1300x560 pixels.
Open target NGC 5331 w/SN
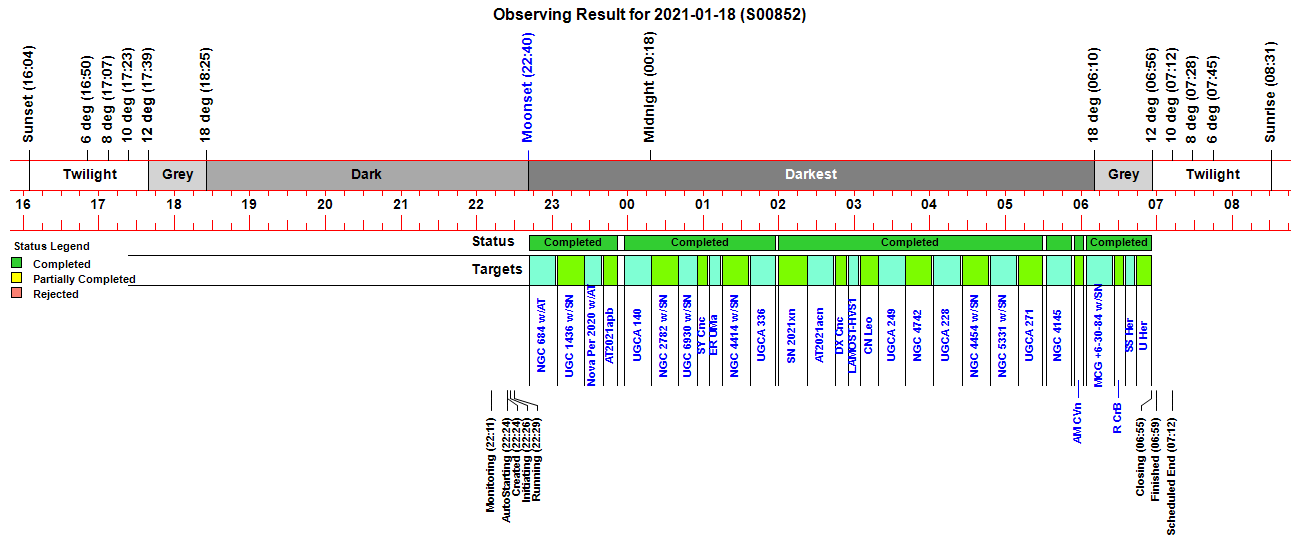click(1003, 337)
